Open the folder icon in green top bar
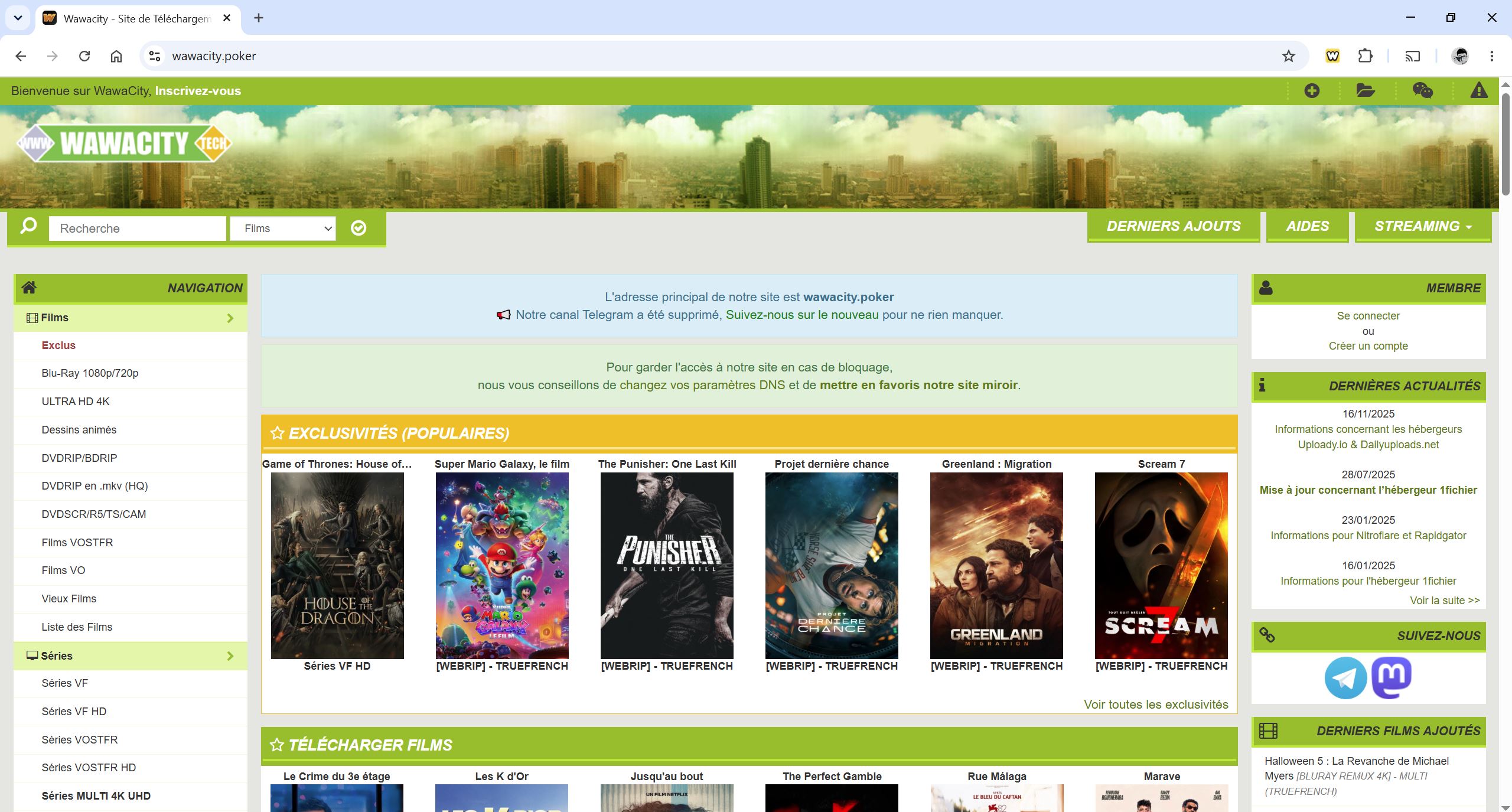 [1366, 91]
